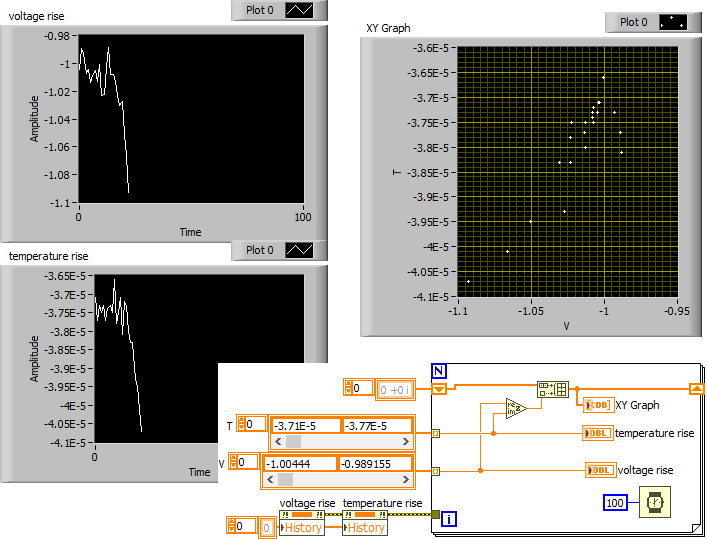Select the Wait (ms) timer node
708x539 pixels.
tap(655, 502)
